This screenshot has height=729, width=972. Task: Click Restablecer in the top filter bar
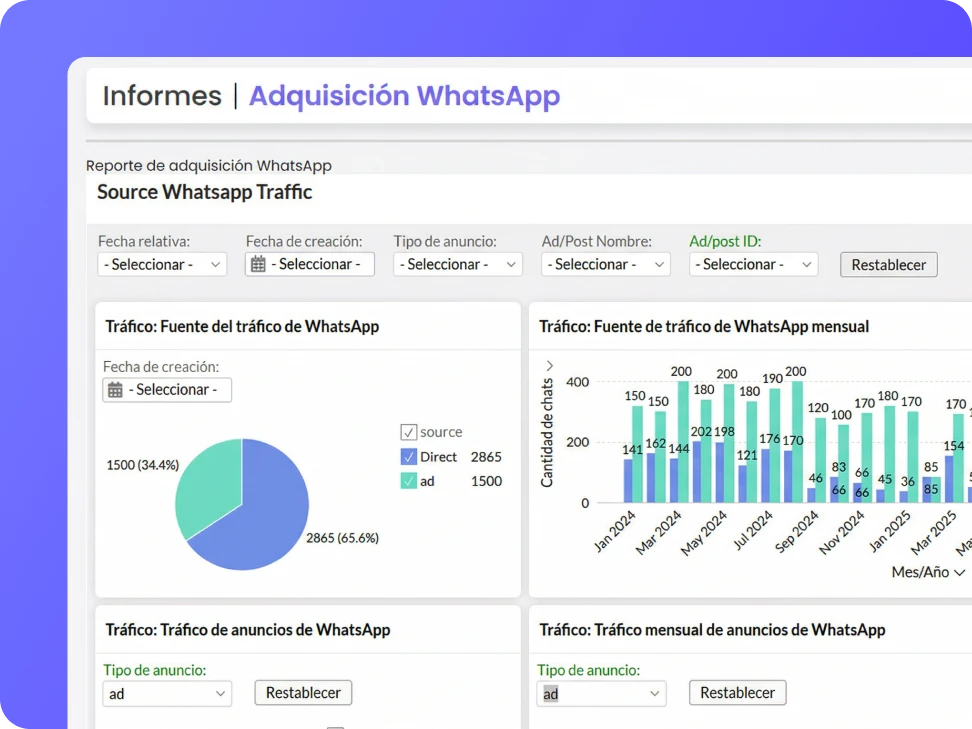[888, 264]
